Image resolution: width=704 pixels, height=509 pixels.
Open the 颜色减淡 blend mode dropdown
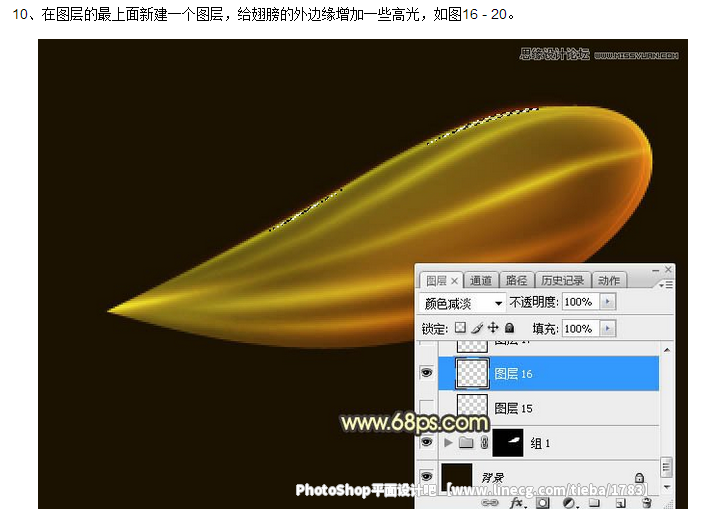462,303
